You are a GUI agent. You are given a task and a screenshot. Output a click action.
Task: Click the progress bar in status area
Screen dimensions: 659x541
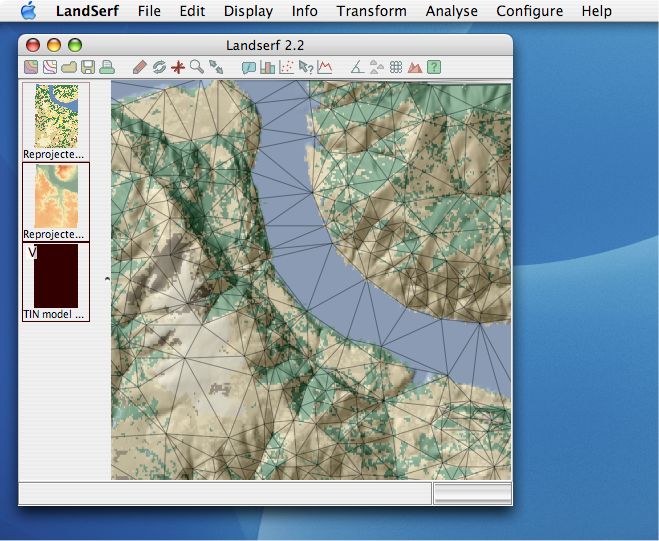pyautogui.click(x=473, y=493)
